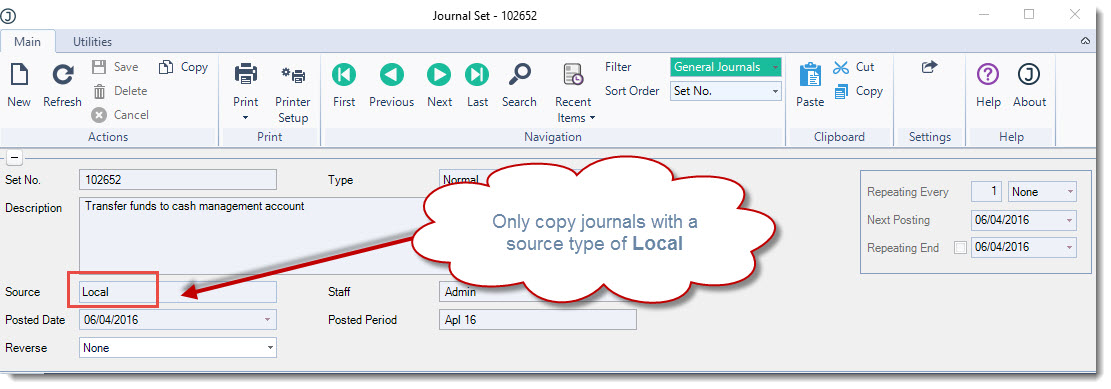Open About dialog
Screen dimensions: 1111x389
click(1030, 85)
